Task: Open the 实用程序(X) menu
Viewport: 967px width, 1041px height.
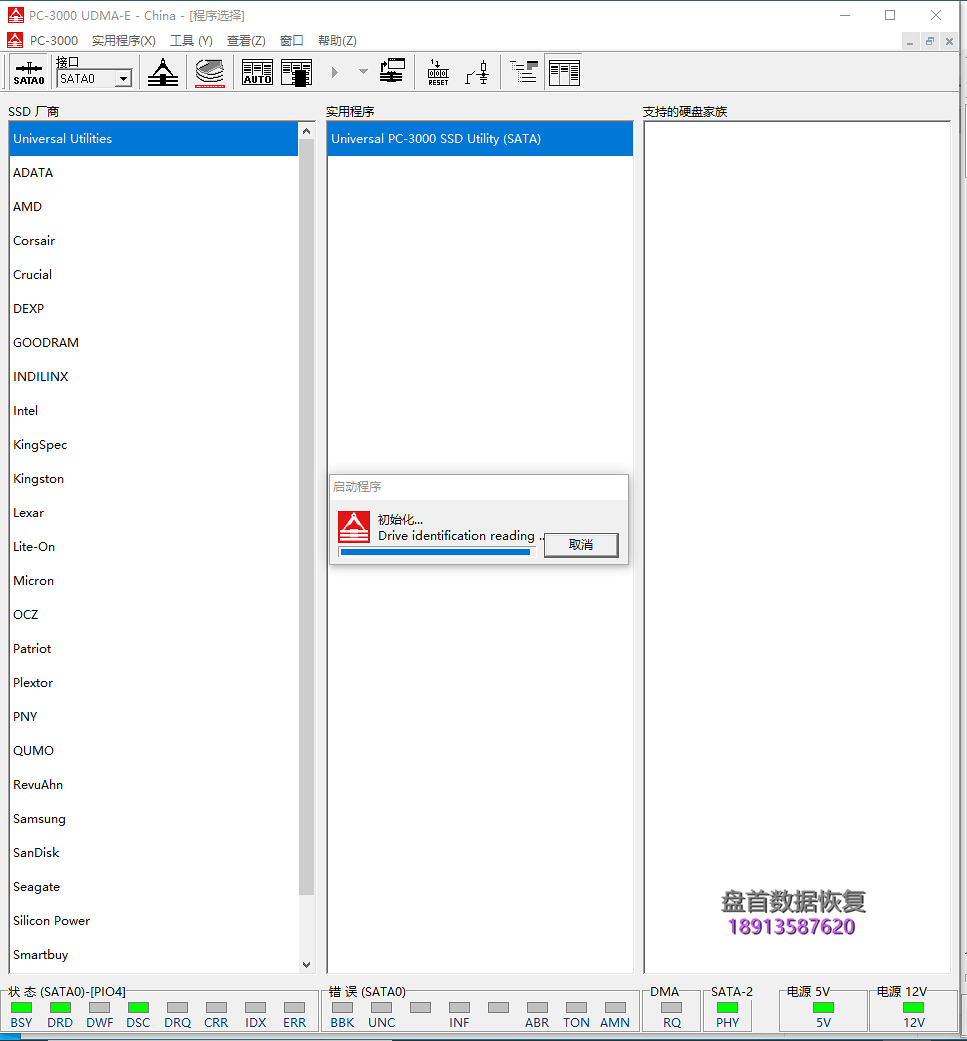Action: click(123, 40)
